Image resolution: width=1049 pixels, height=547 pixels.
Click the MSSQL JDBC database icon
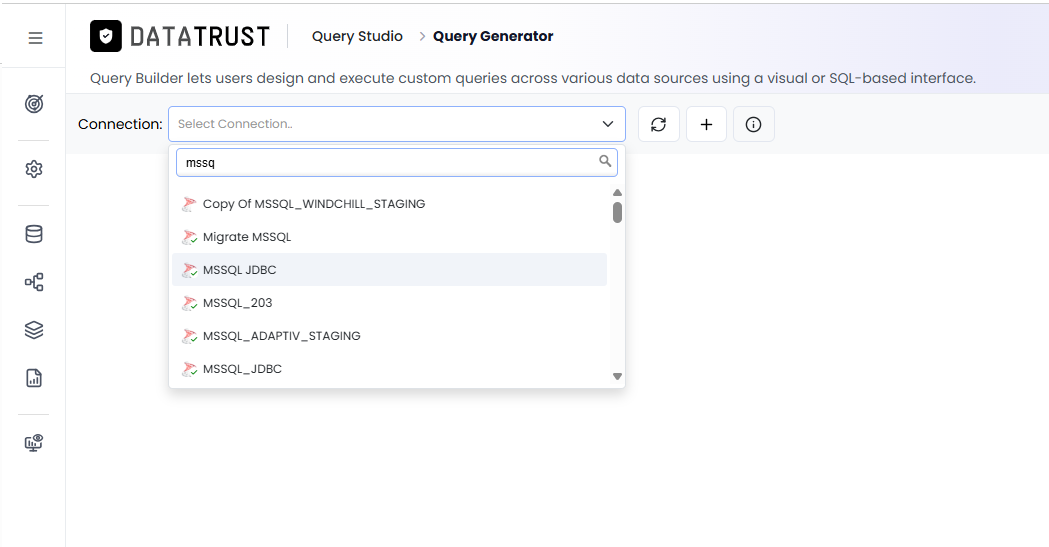point(189,270)
